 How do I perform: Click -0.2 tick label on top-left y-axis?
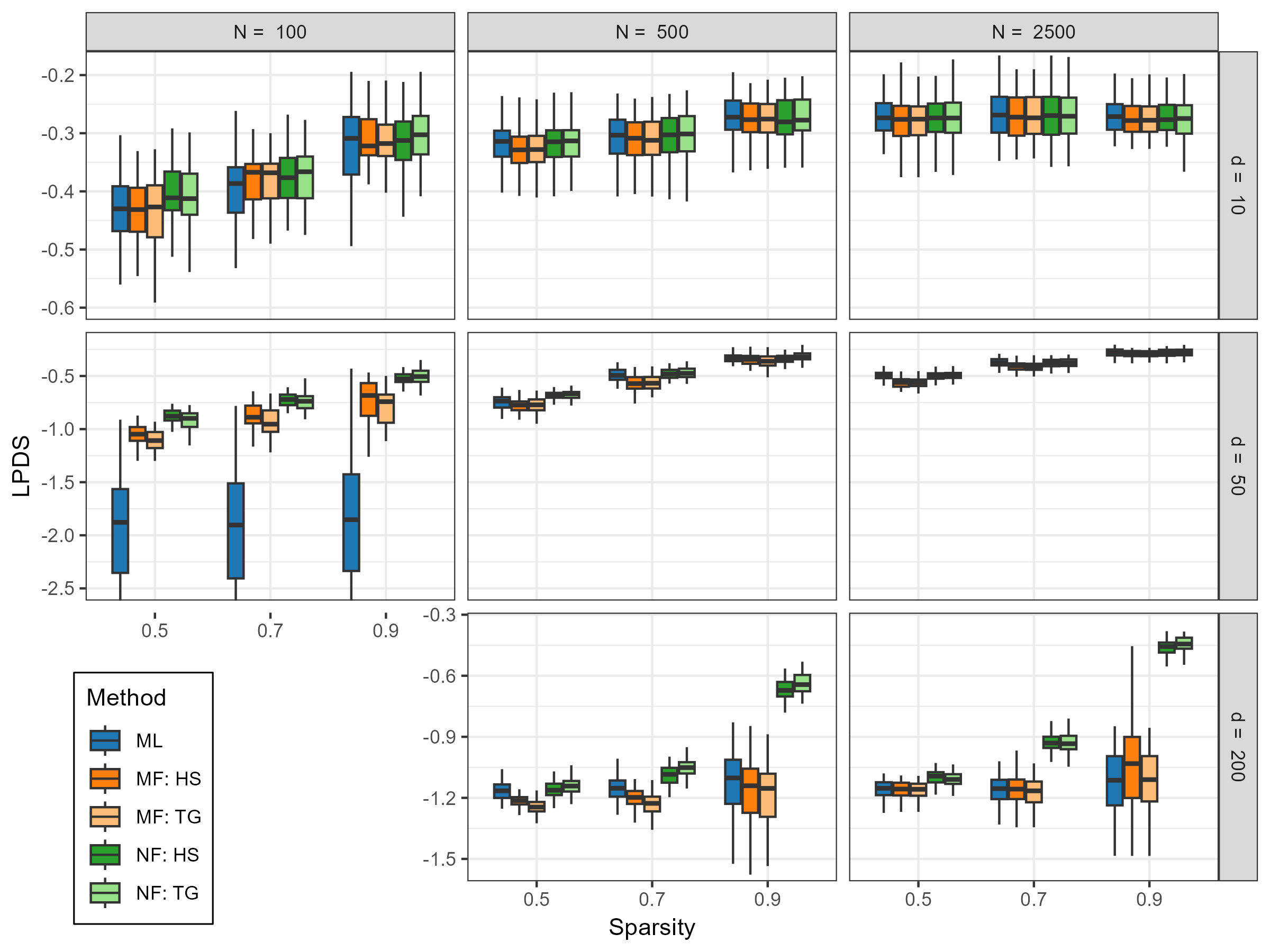coord(58,75)
